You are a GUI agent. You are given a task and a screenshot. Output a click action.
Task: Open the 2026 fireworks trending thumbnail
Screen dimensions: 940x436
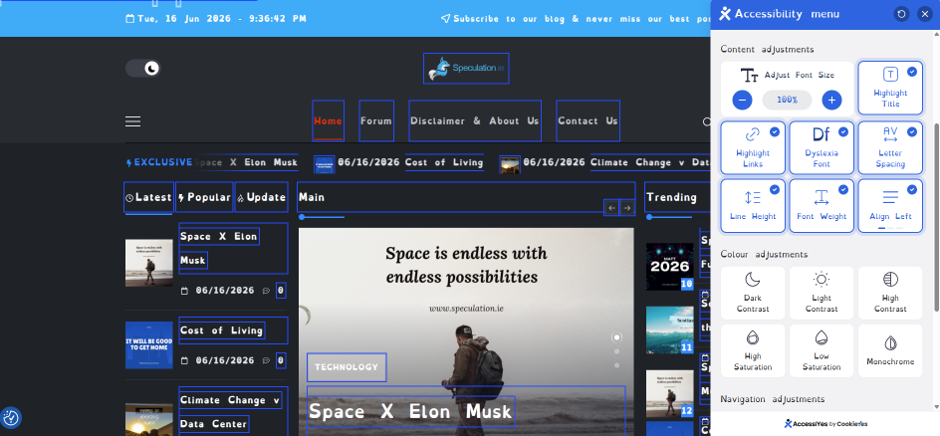click(670, 266)
